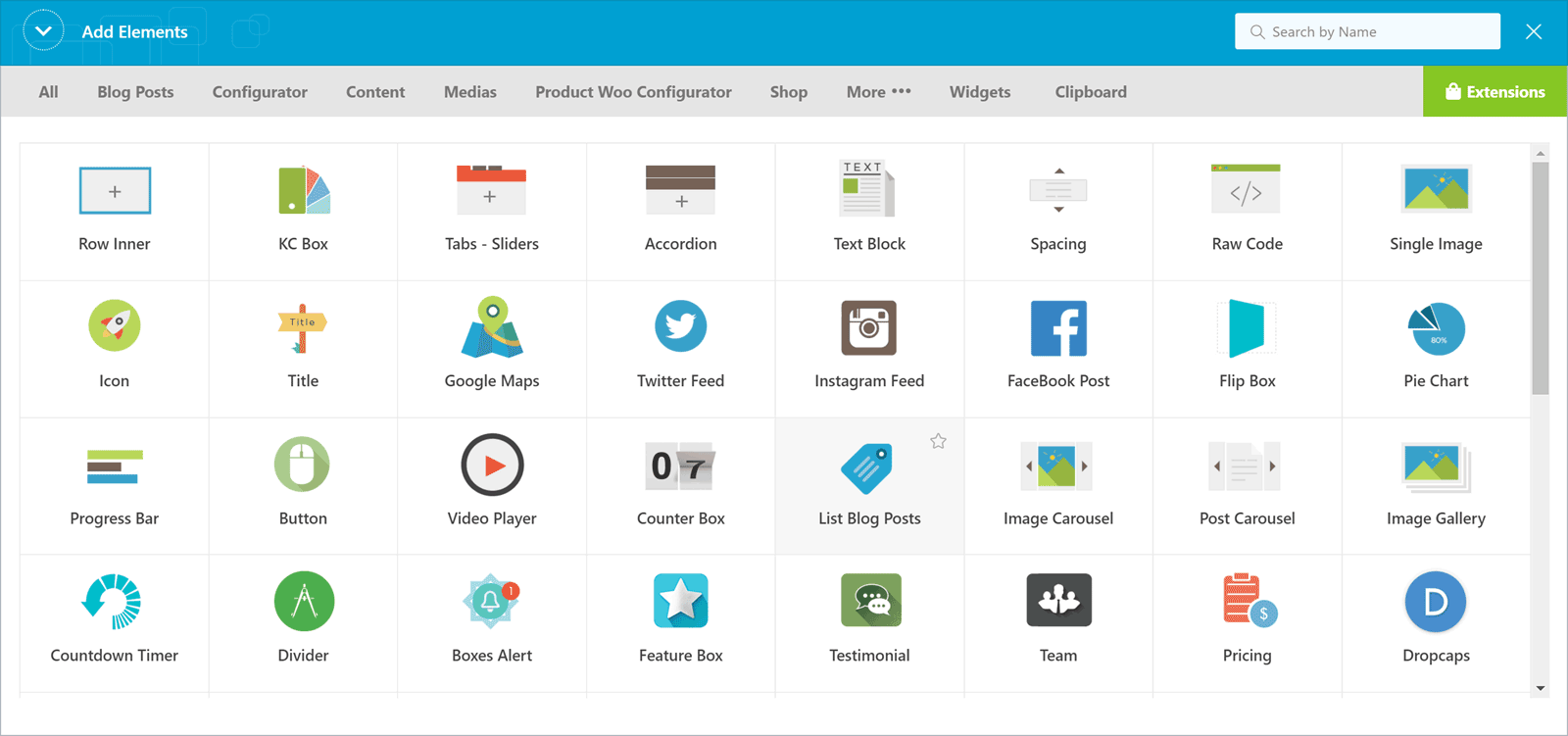Insert a Feature Box element
This screenshot has height=736, width=1568.
681,623
